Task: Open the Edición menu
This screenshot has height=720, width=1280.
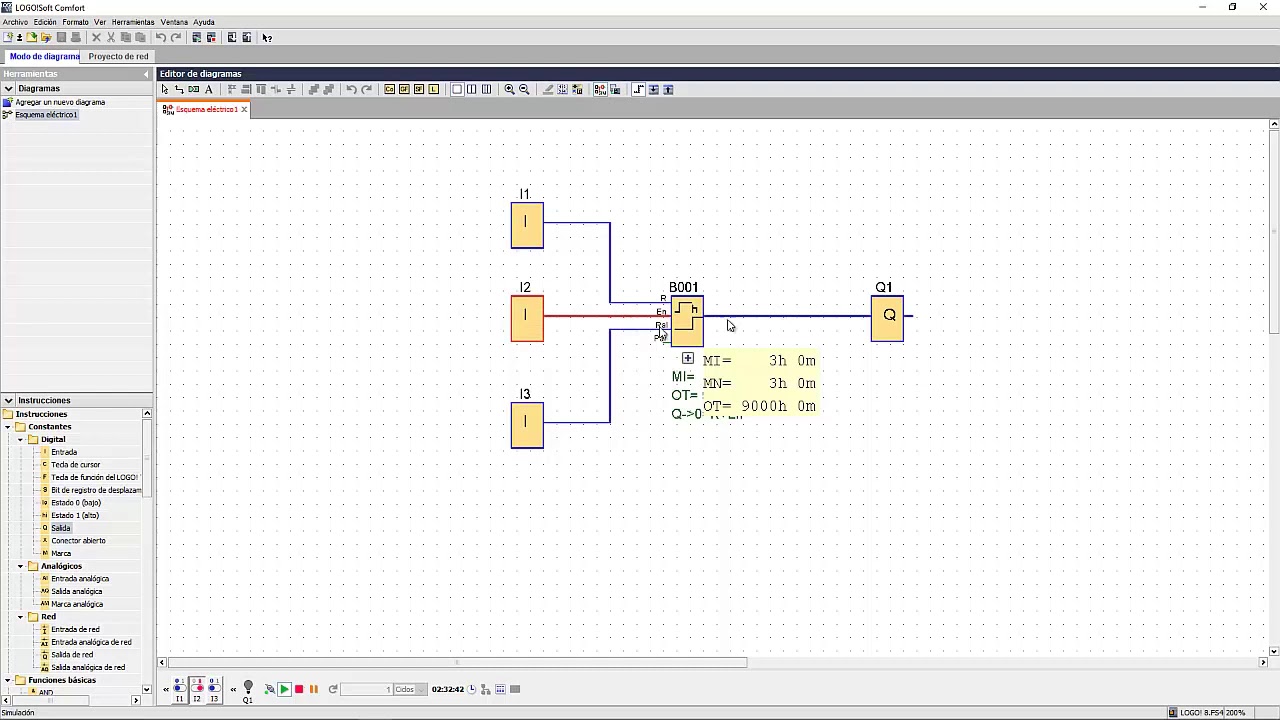Action: click(45, 22)
